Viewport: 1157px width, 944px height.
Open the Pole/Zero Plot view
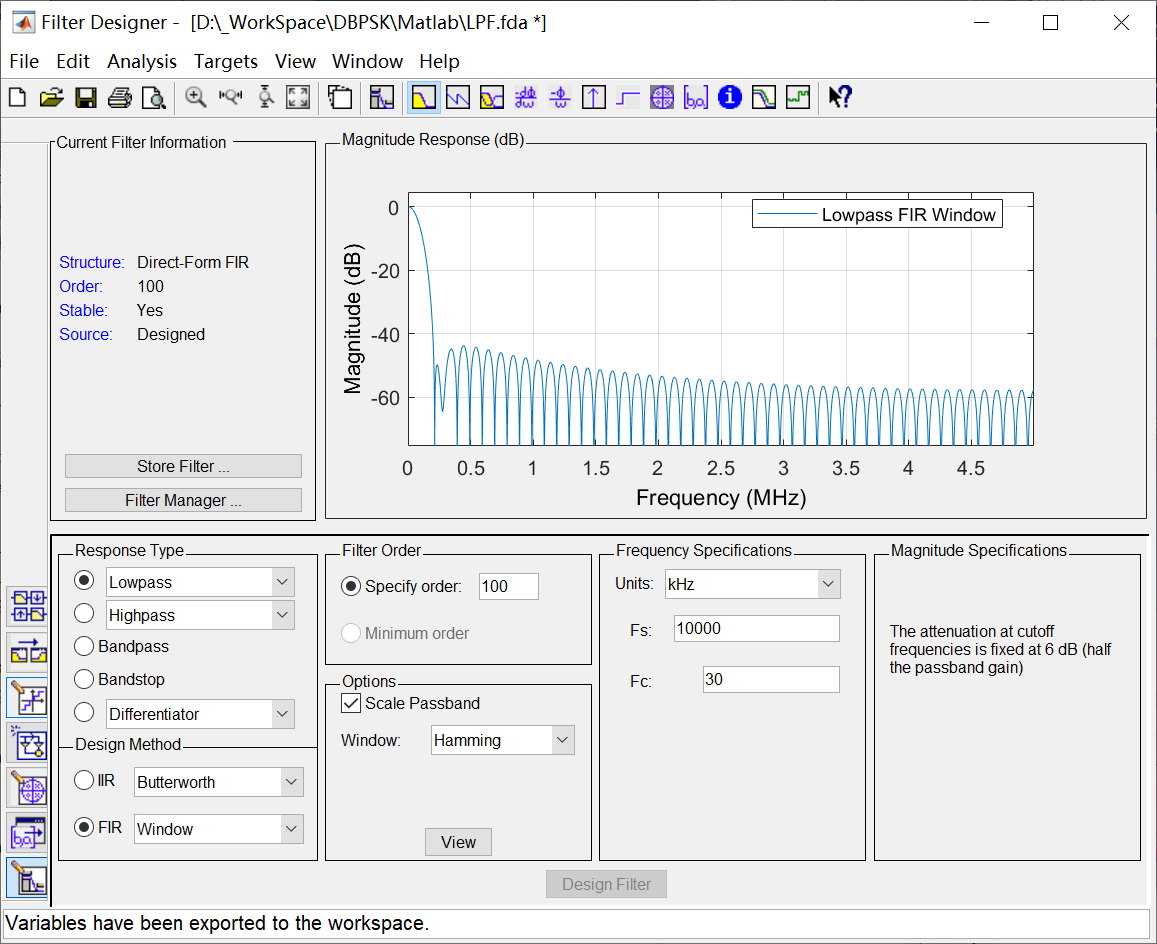(x=662, y=97)
